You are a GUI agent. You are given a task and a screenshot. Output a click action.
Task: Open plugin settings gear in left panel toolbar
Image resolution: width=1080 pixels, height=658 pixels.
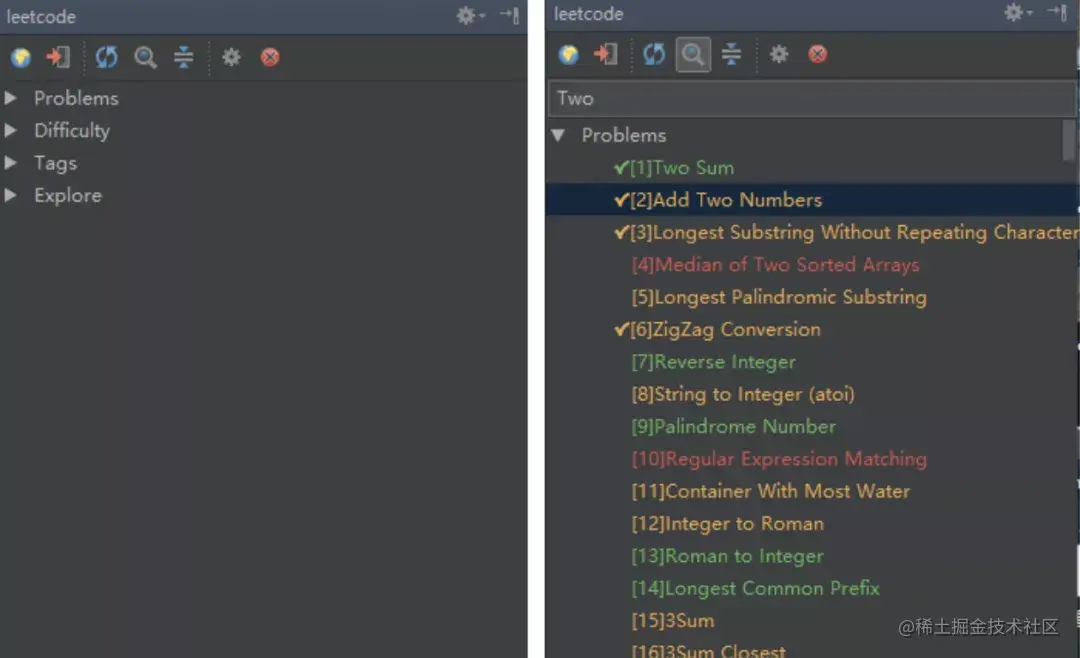point(231,57)
